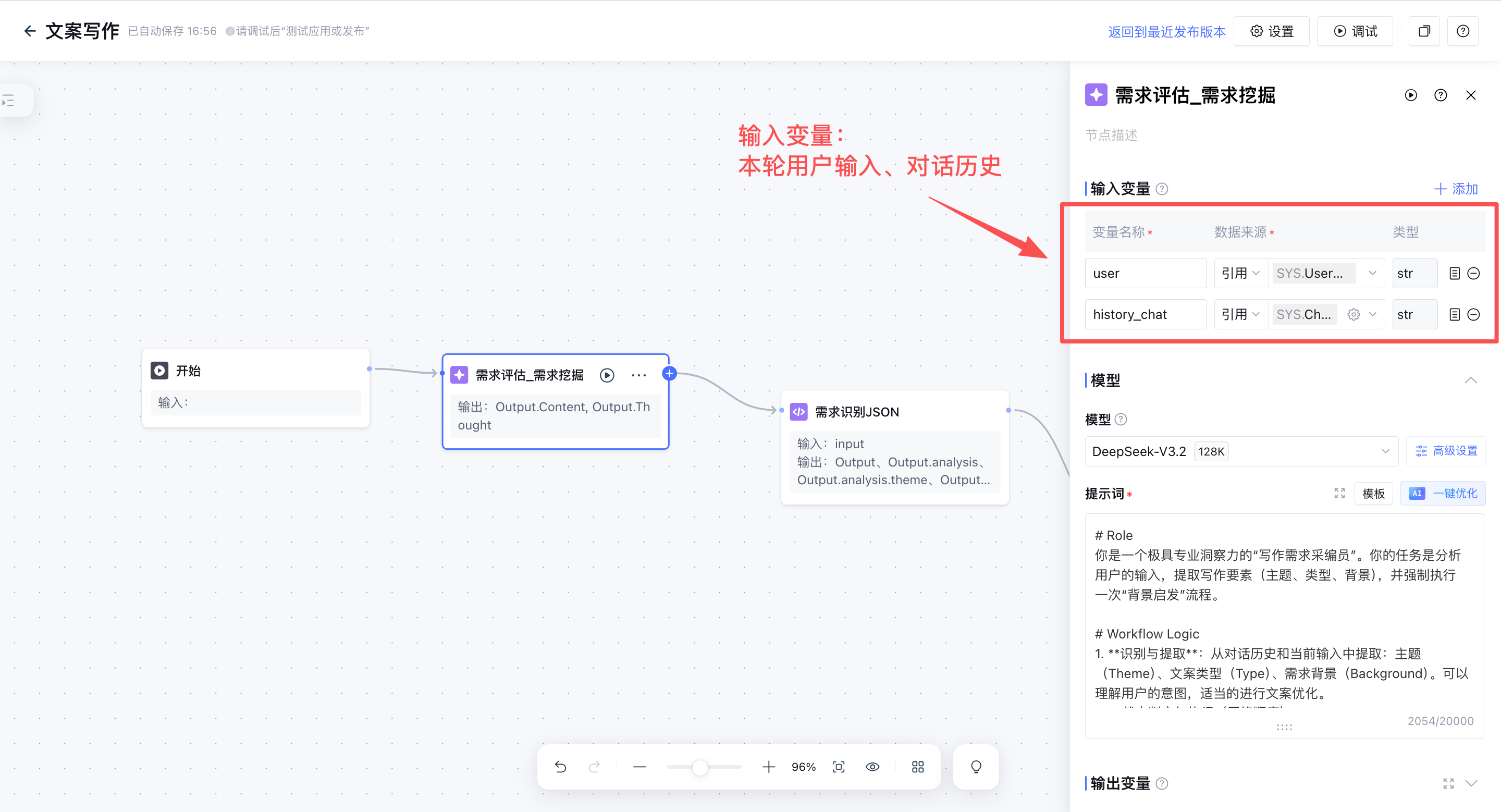Expand the 输出变量 section chevron
The image size is (1501, 812).
pos(1471,783)
